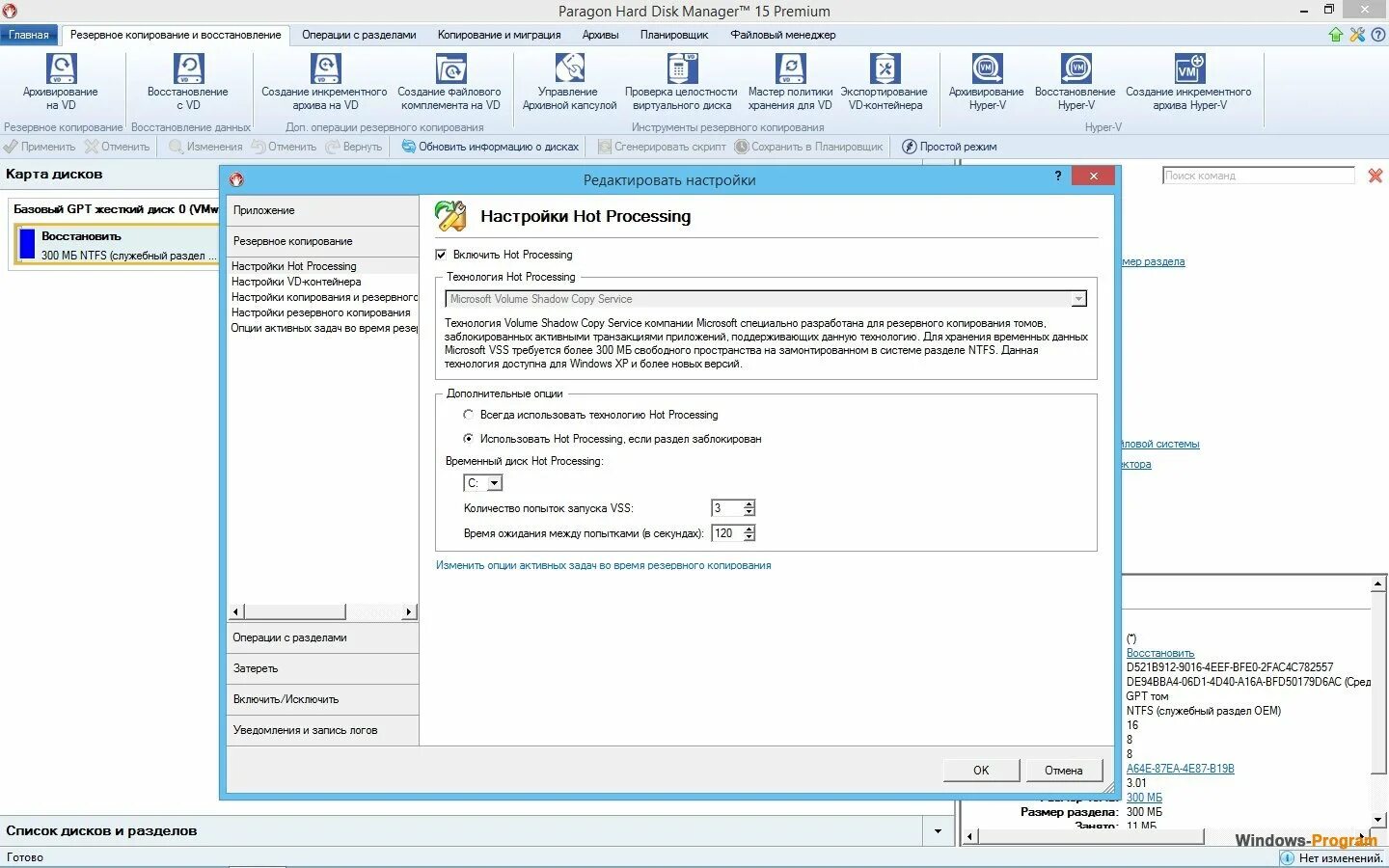Click Обновить информацию о дисках

click(x=490, y=147)
